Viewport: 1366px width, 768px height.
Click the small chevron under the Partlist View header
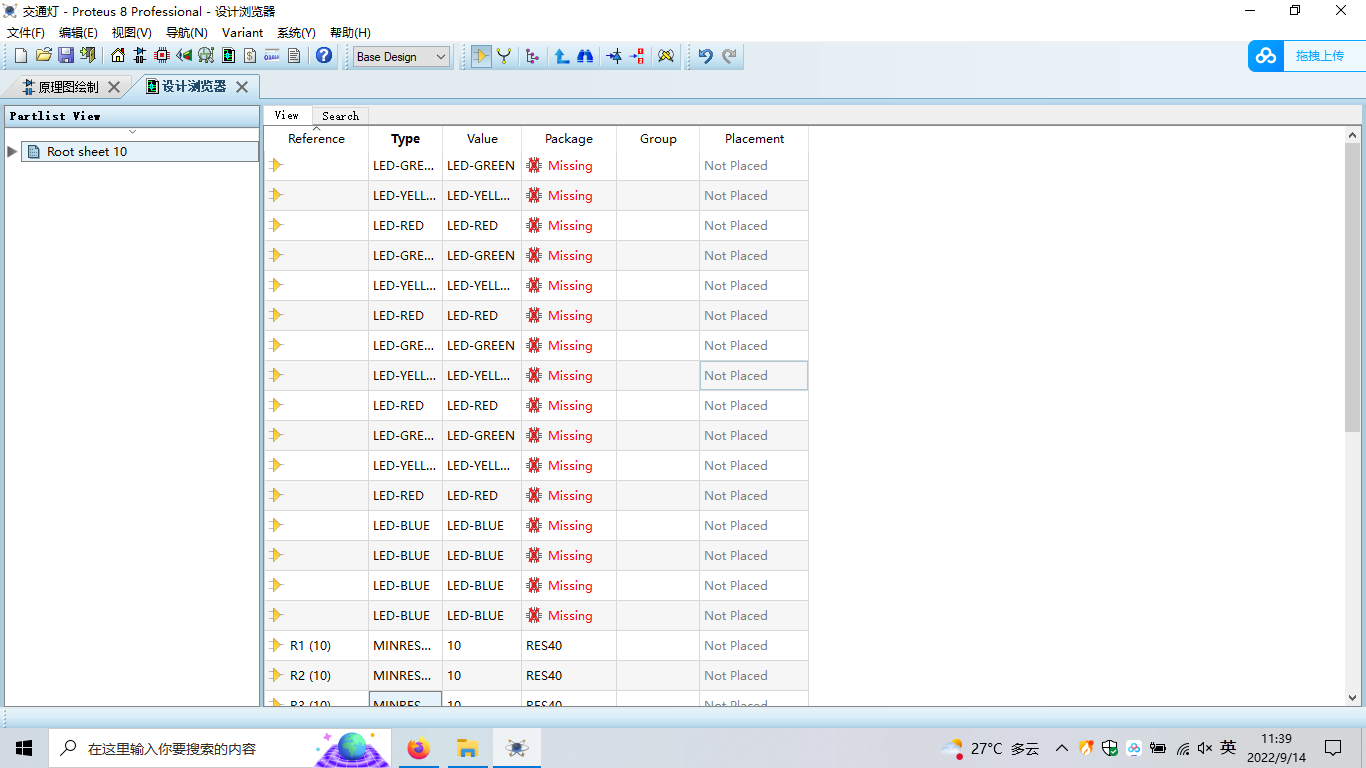[x=132, y=132]
